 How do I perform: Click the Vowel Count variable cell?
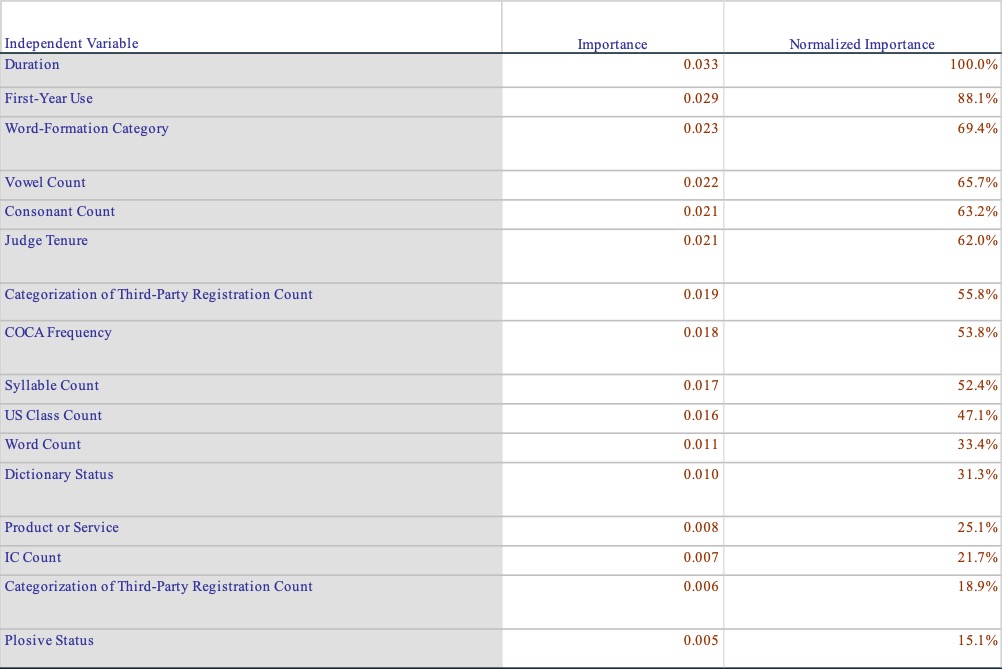click(x=45, y=183)
